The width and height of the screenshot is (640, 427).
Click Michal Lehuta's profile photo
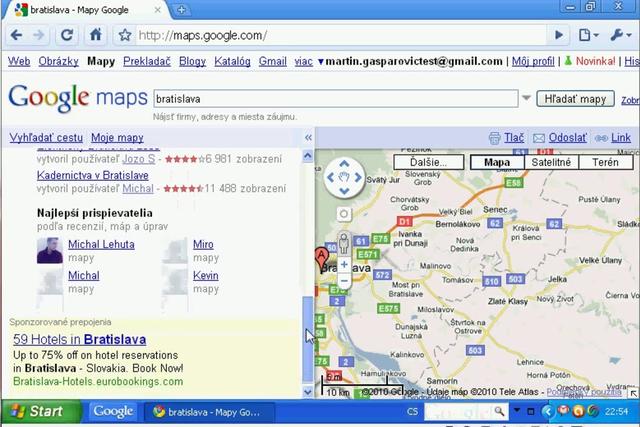pyautogui.click(x=49, y=250)
